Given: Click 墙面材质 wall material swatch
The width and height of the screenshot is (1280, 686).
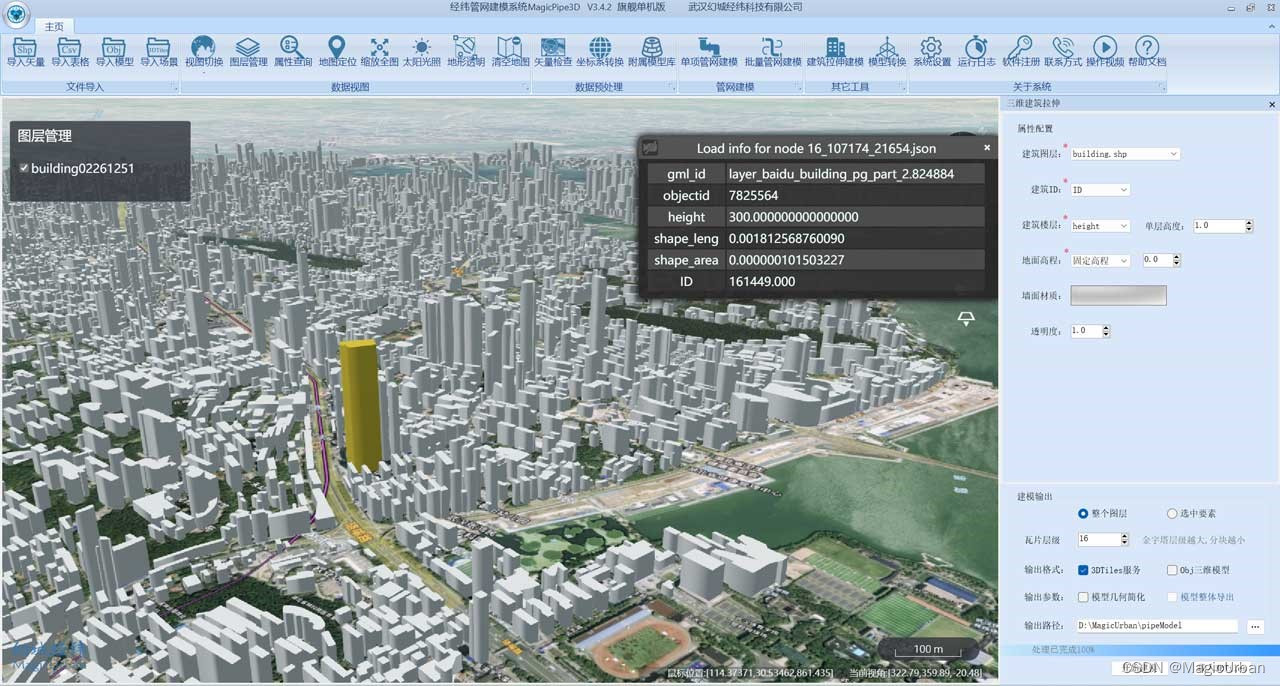Looking at the screenshot, I should click(x=1118, y=295).
